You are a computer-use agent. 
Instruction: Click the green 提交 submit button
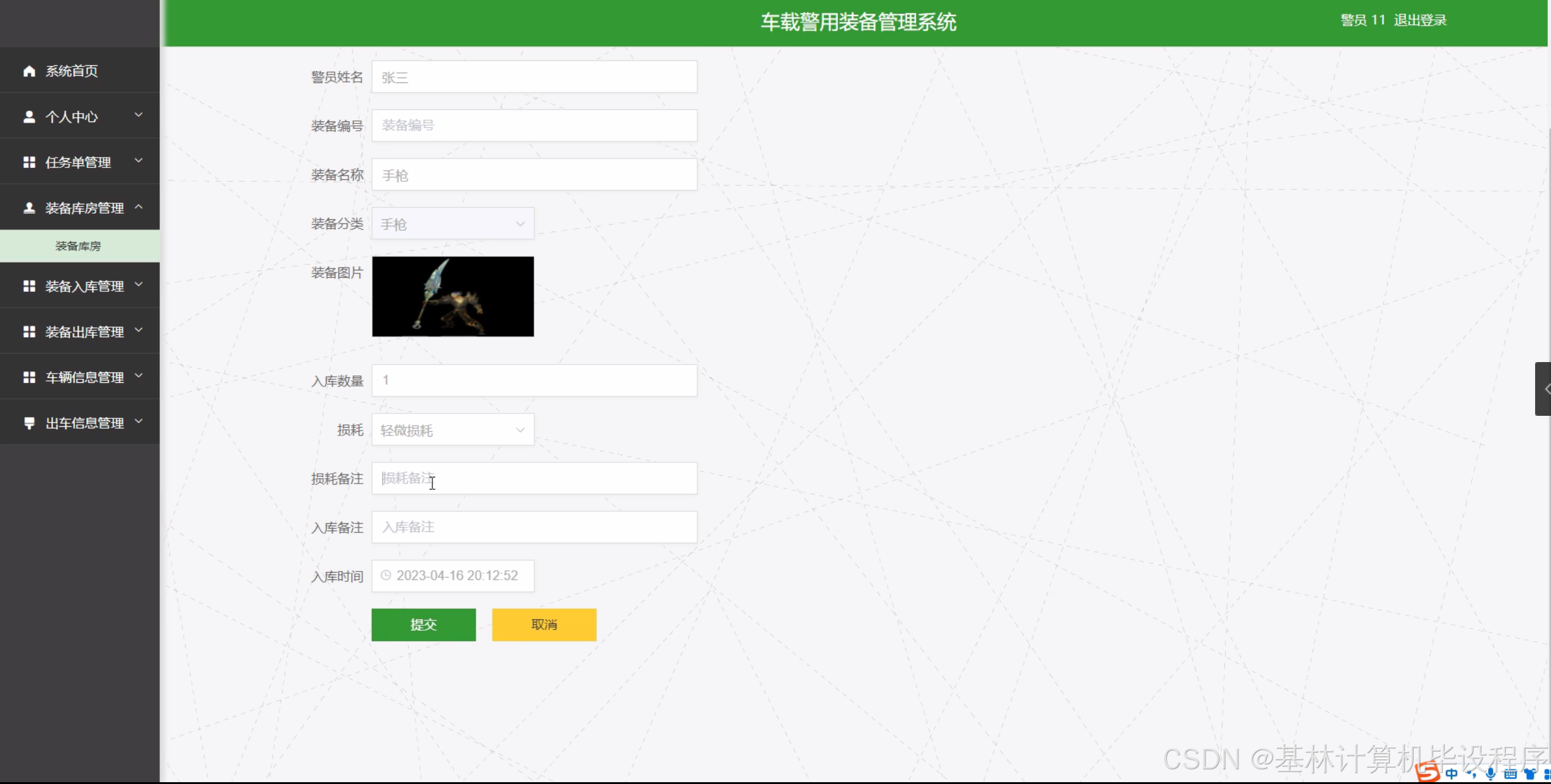(423, 625)
